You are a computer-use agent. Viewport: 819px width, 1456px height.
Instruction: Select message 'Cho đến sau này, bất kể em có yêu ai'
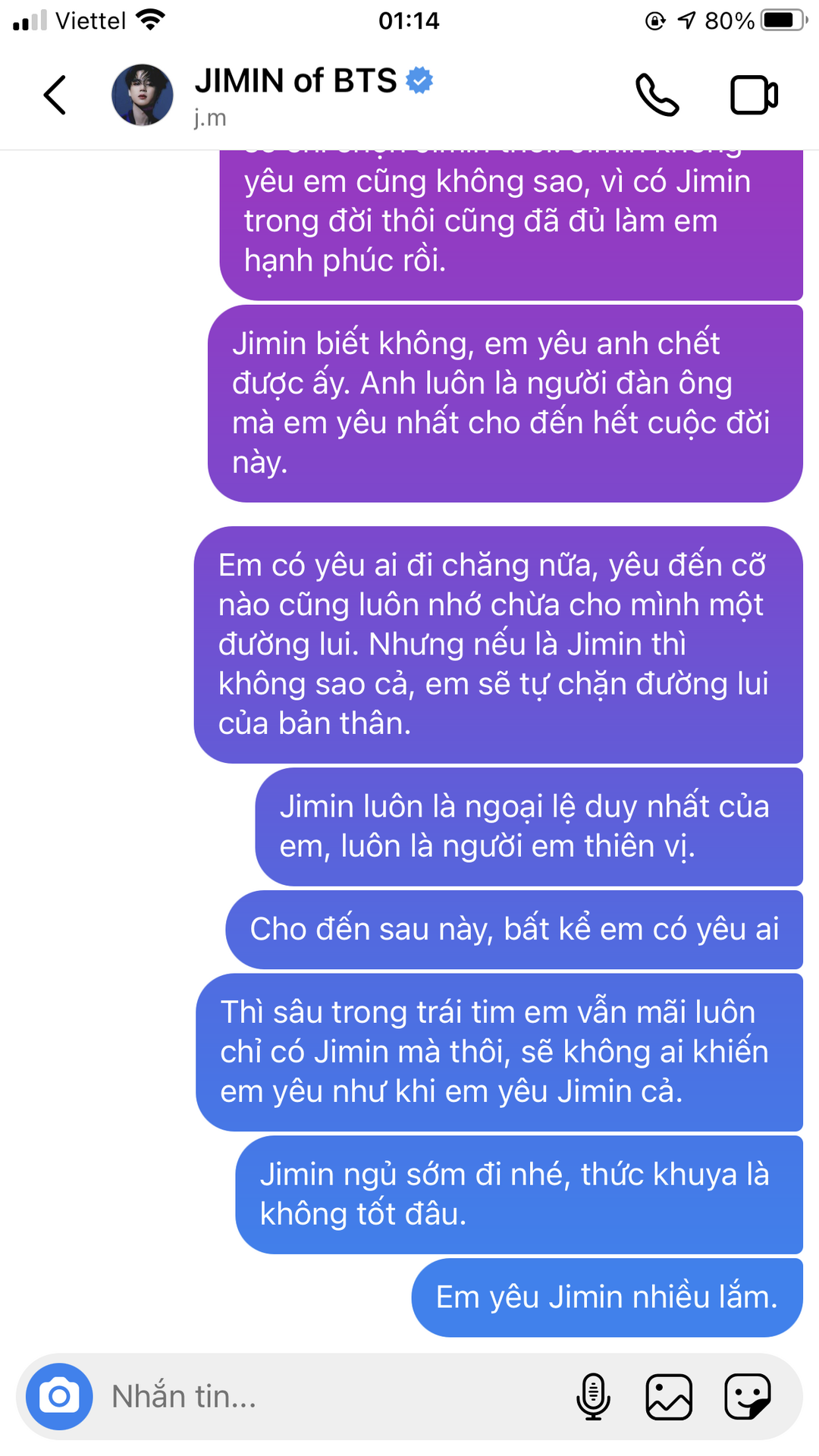coord(514,930)
